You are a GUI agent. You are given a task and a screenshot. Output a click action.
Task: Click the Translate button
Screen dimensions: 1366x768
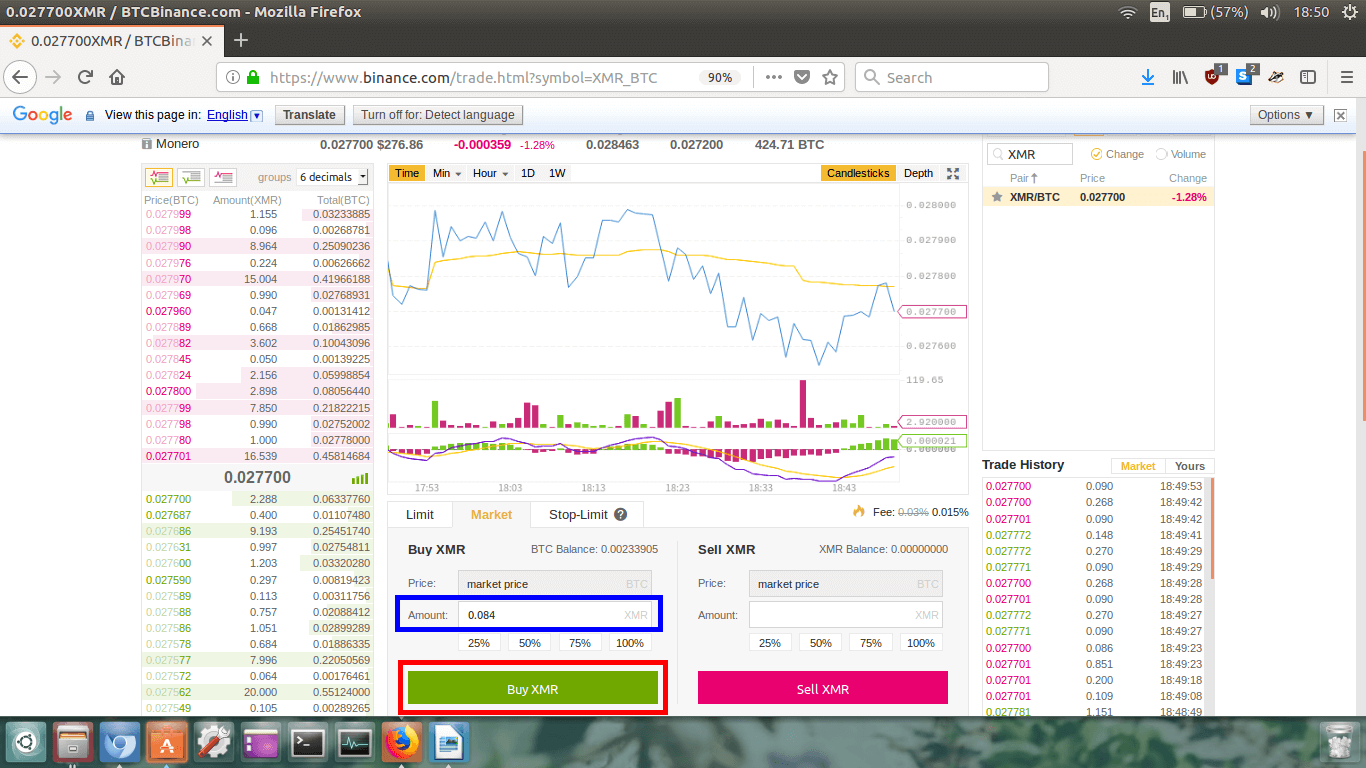pyautogui.click(x=309, y=115)
